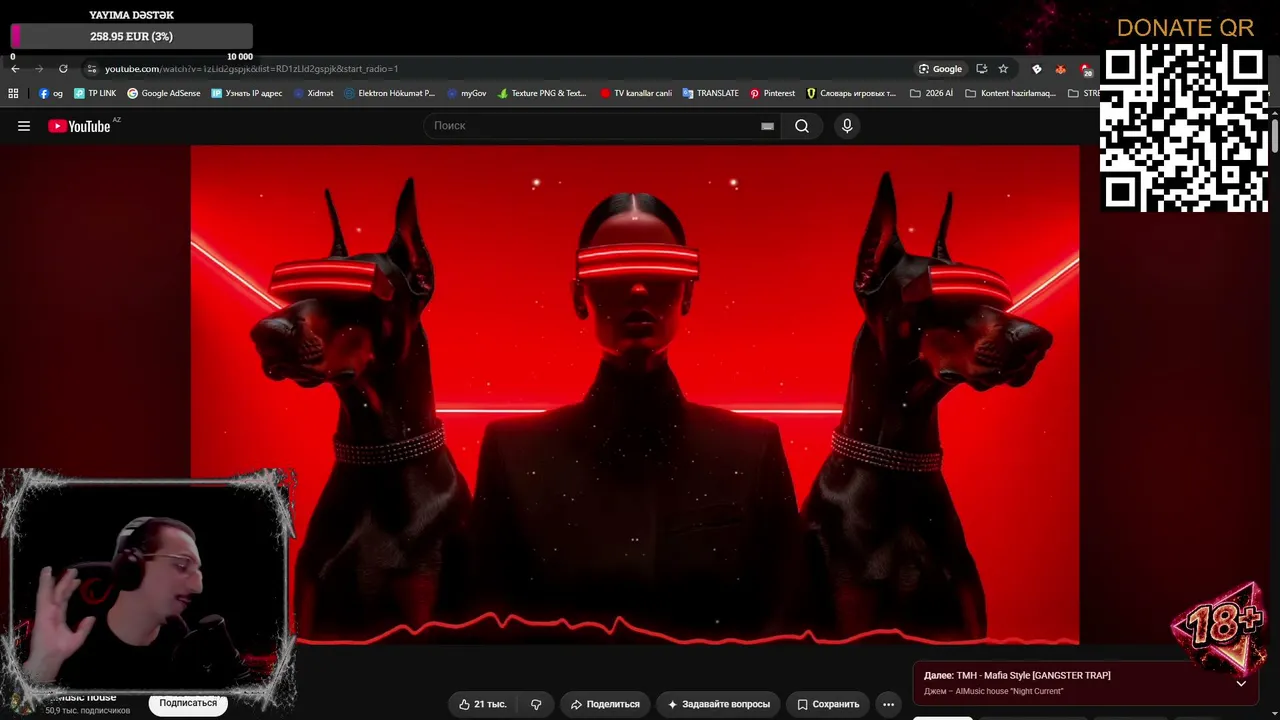
Task: Open the Elektron Hökumət bookmark
Action: click(390, 94)
